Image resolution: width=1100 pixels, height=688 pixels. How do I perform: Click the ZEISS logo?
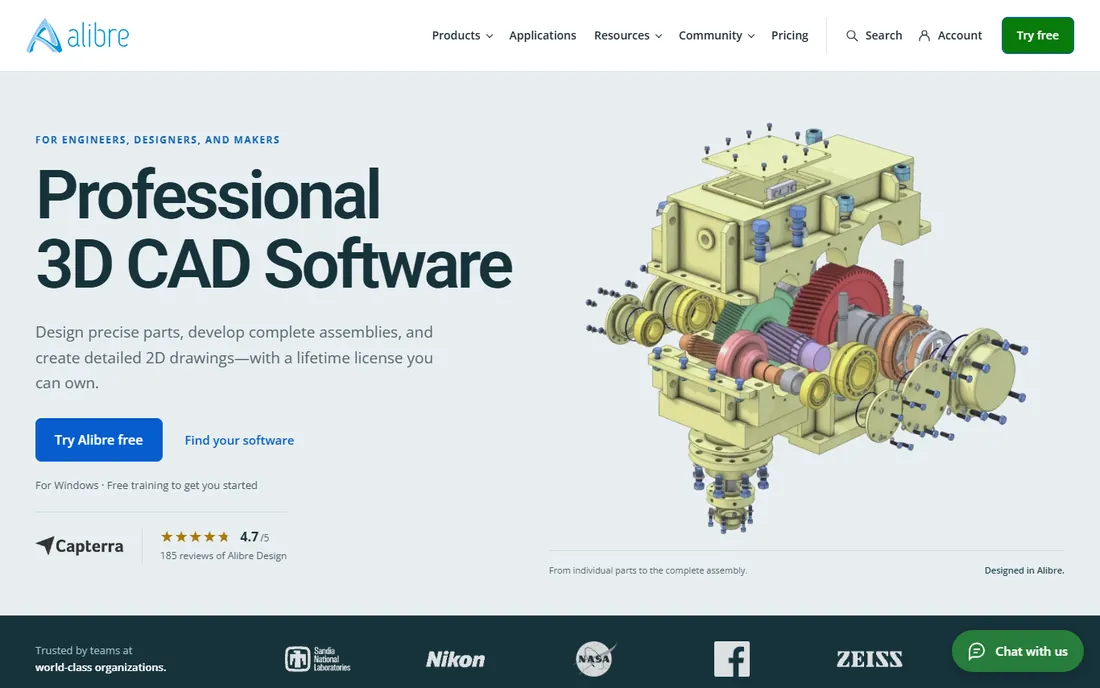869,659
